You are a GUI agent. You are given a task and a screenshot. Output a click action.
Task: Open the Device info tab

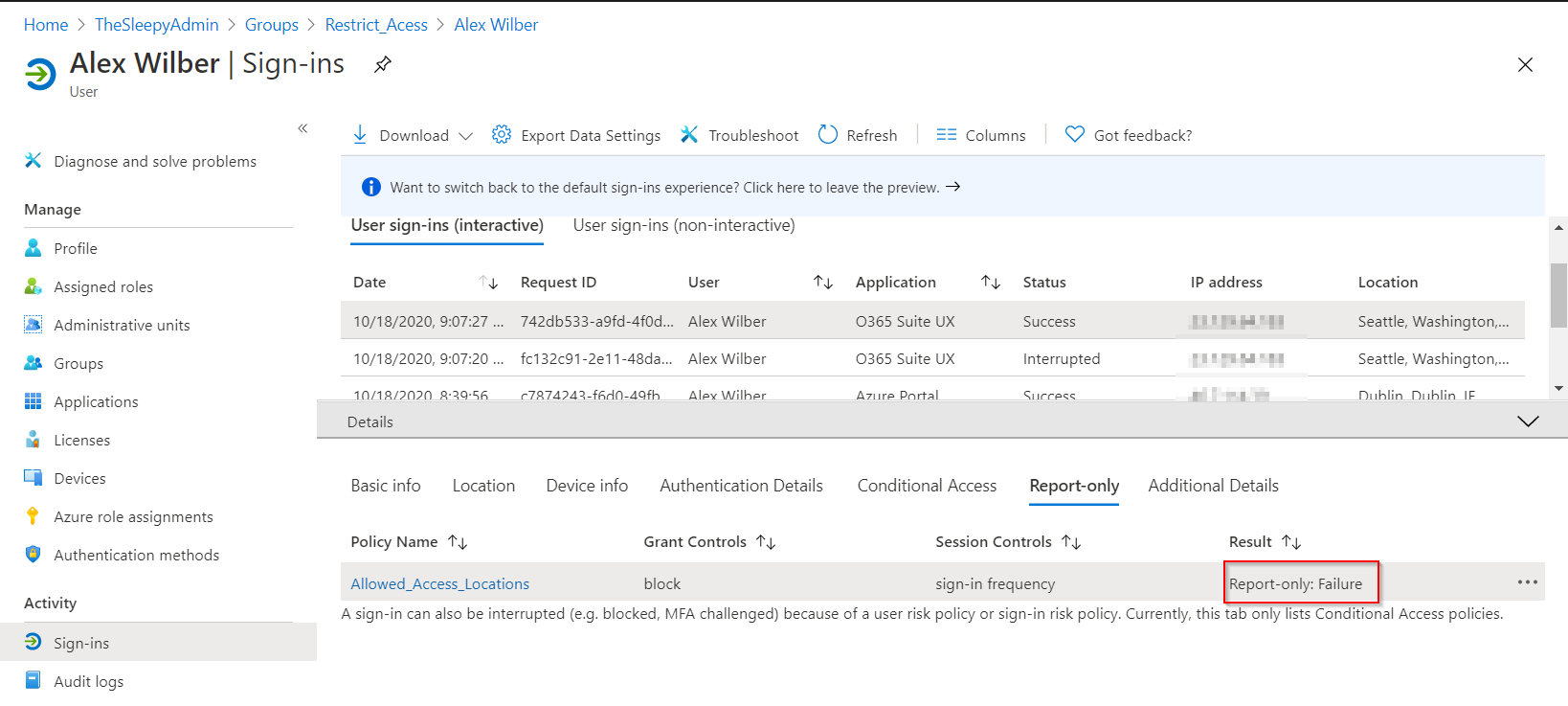(x=587, y=486)
